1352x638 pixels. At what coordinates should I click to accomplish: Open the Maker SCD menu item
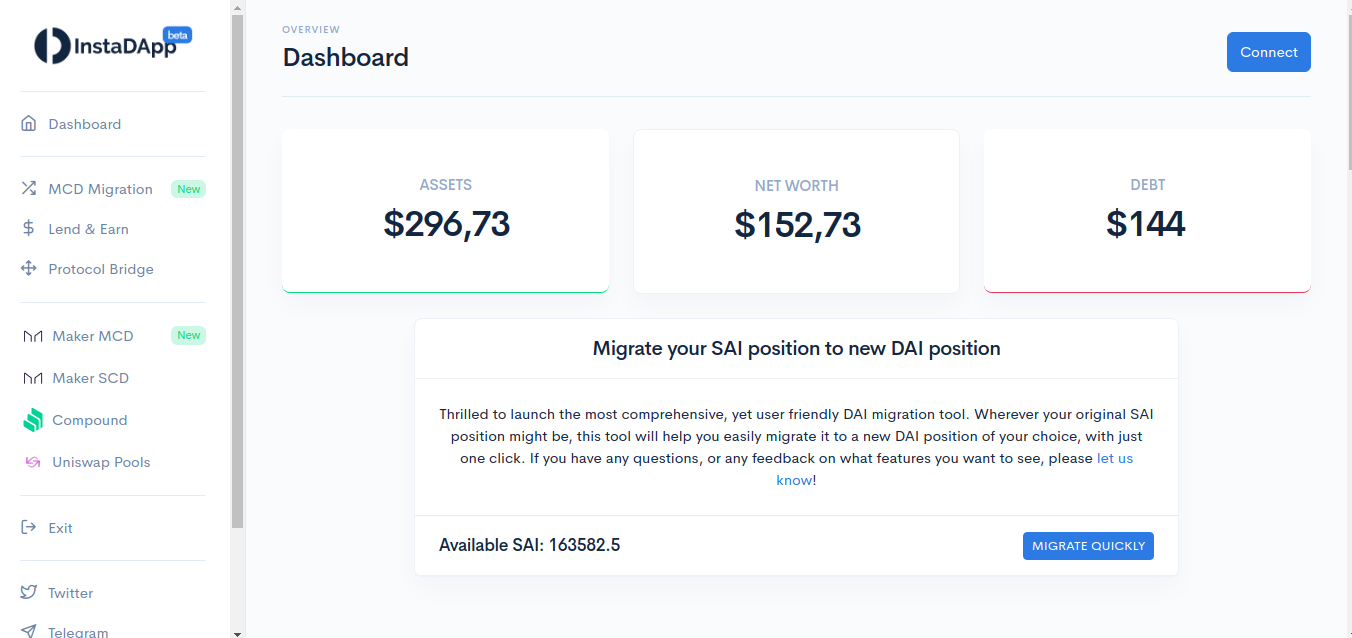coord(90,378)
